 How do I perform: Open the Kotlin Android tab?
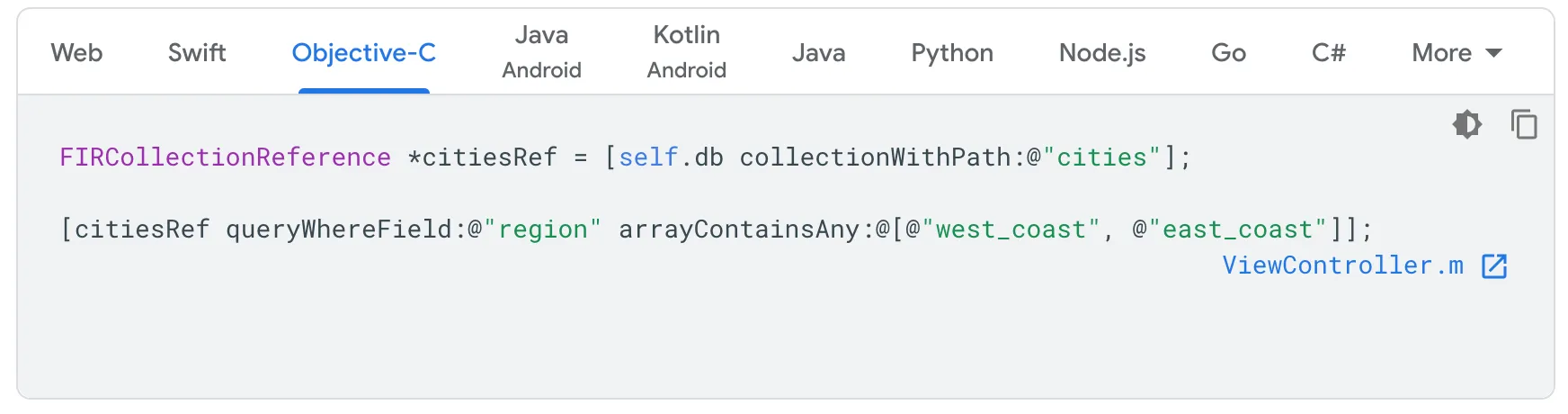(687, 52)
